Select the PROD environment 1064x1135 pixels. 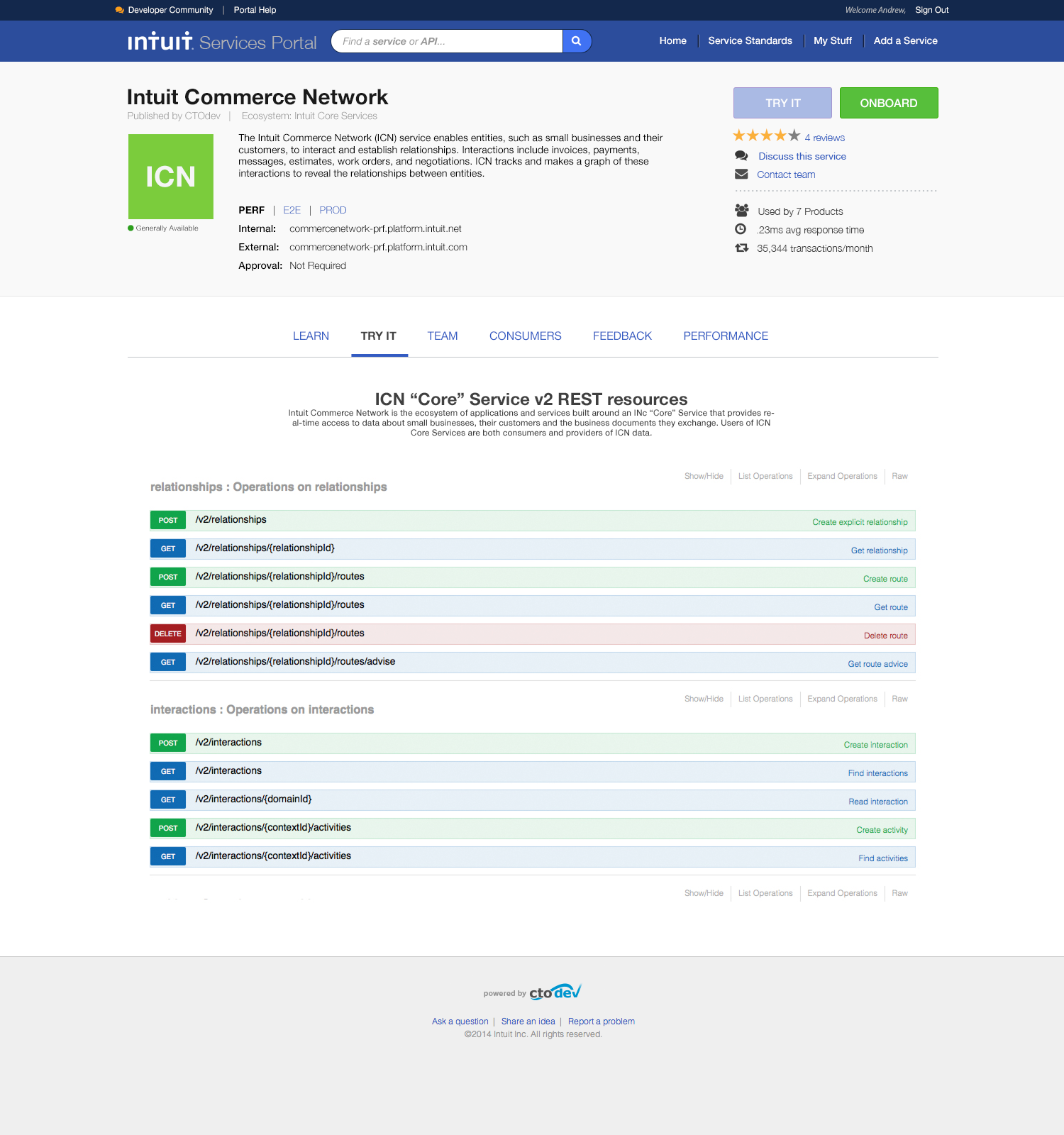(x=333, y=210)
